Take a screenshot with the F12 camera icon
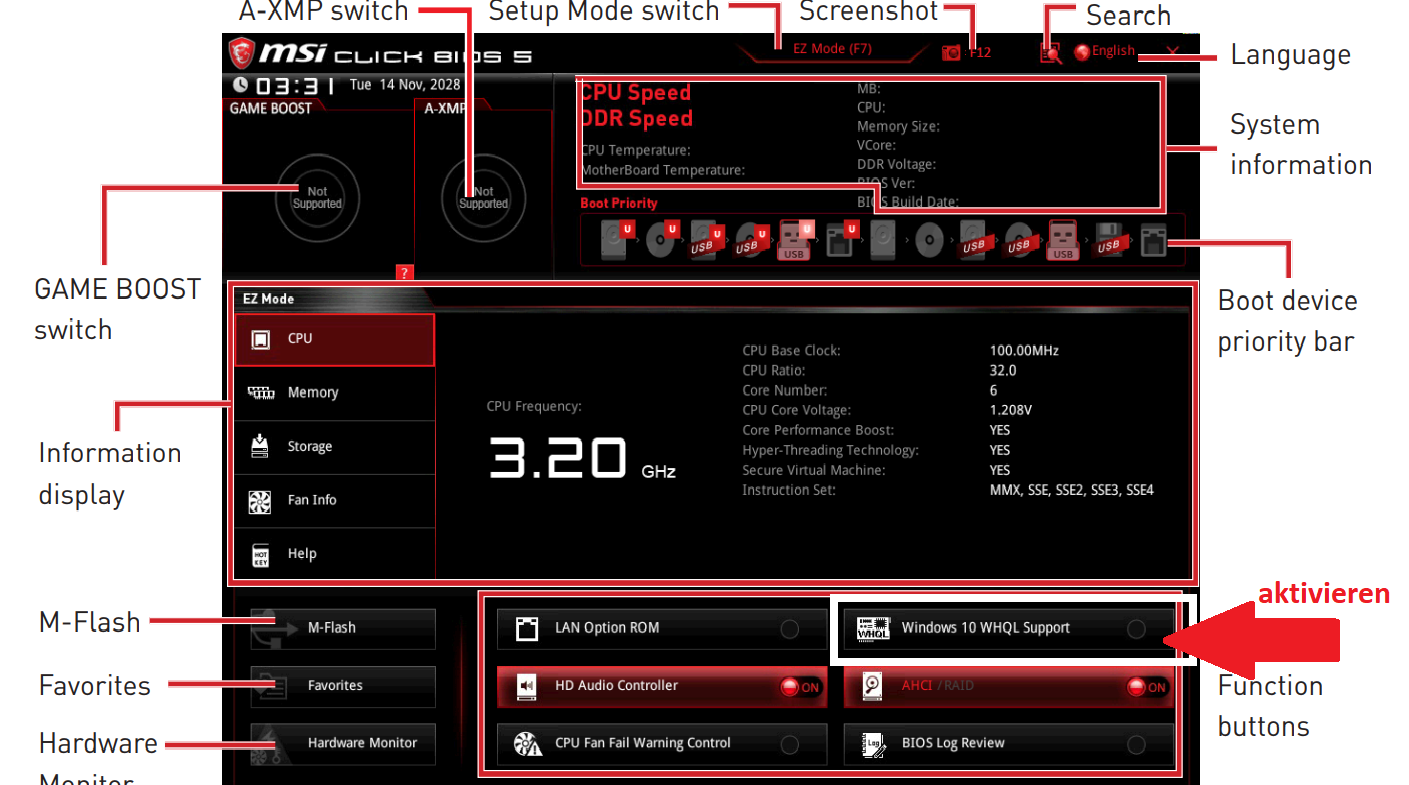This screenshot has height=785, width=1409. (x=951, y=52)
